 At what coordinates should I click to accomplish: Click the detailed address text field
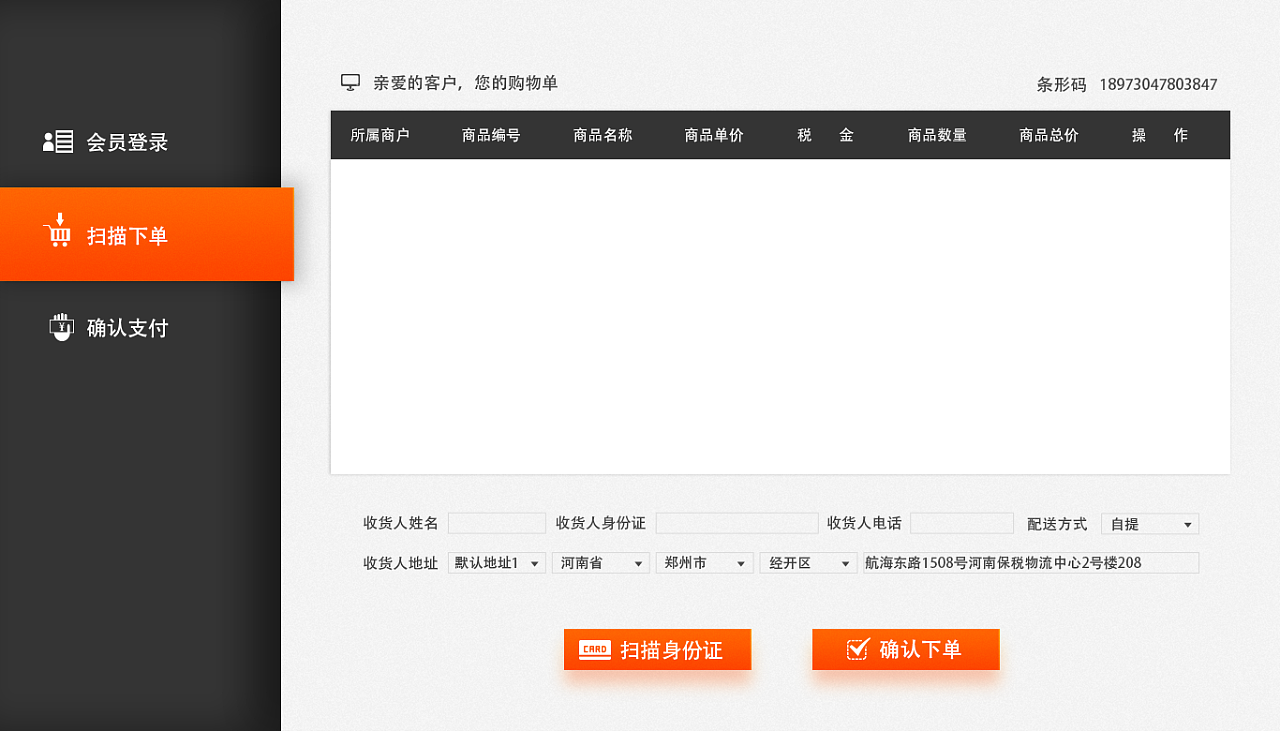(1028, 562)
